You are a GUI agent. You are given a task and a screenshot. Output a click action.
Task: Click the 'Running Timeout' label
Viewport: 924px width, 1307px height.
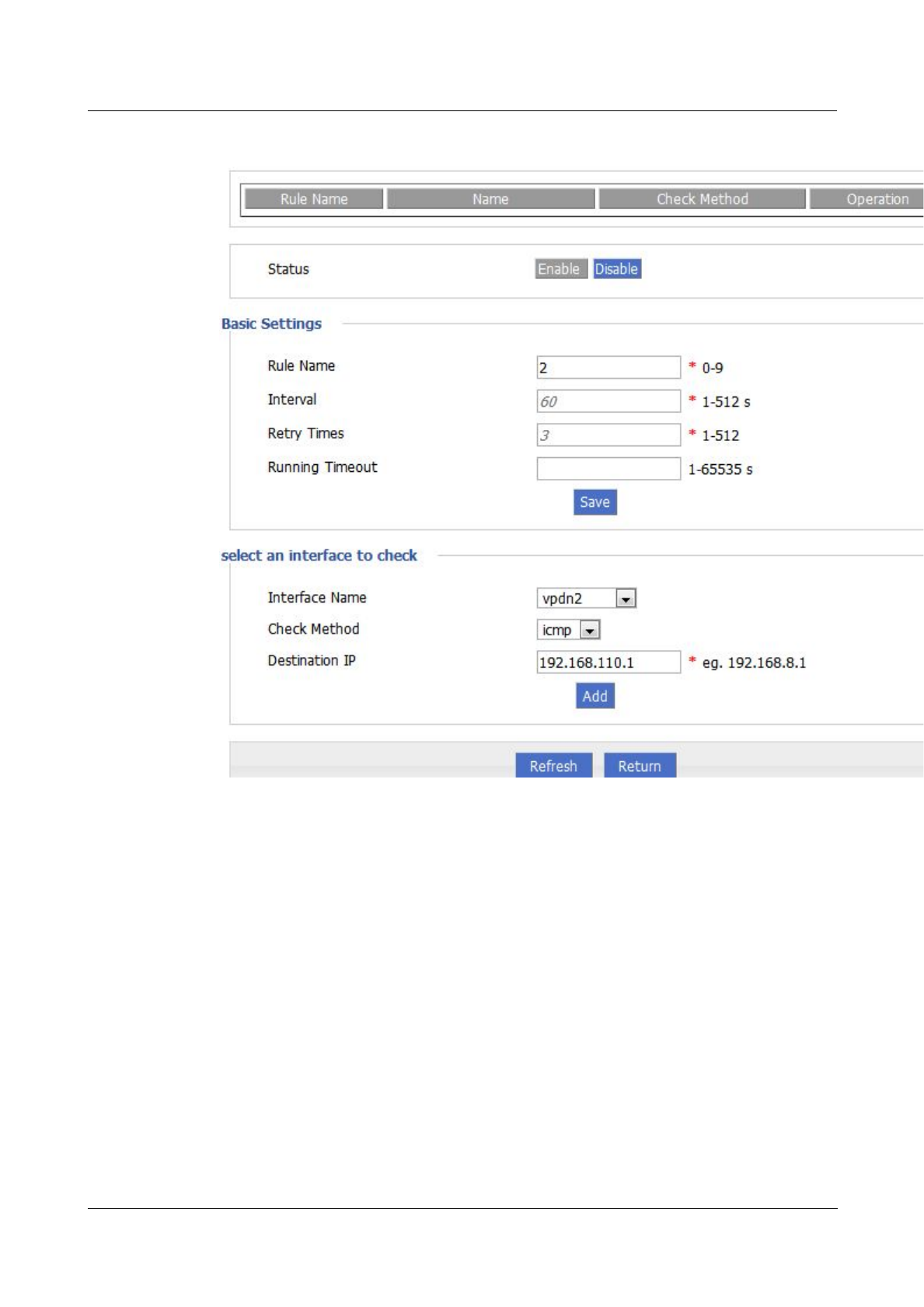323,467
